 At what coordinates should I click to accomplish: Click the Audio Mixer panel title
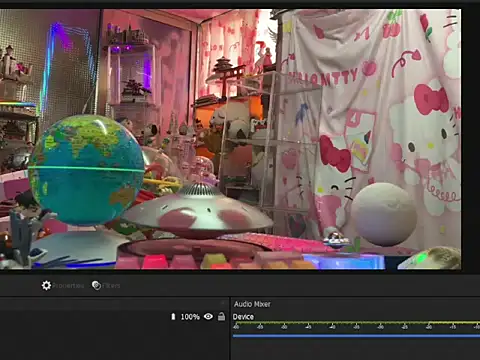pyautogui.click(x=252, y=304)
